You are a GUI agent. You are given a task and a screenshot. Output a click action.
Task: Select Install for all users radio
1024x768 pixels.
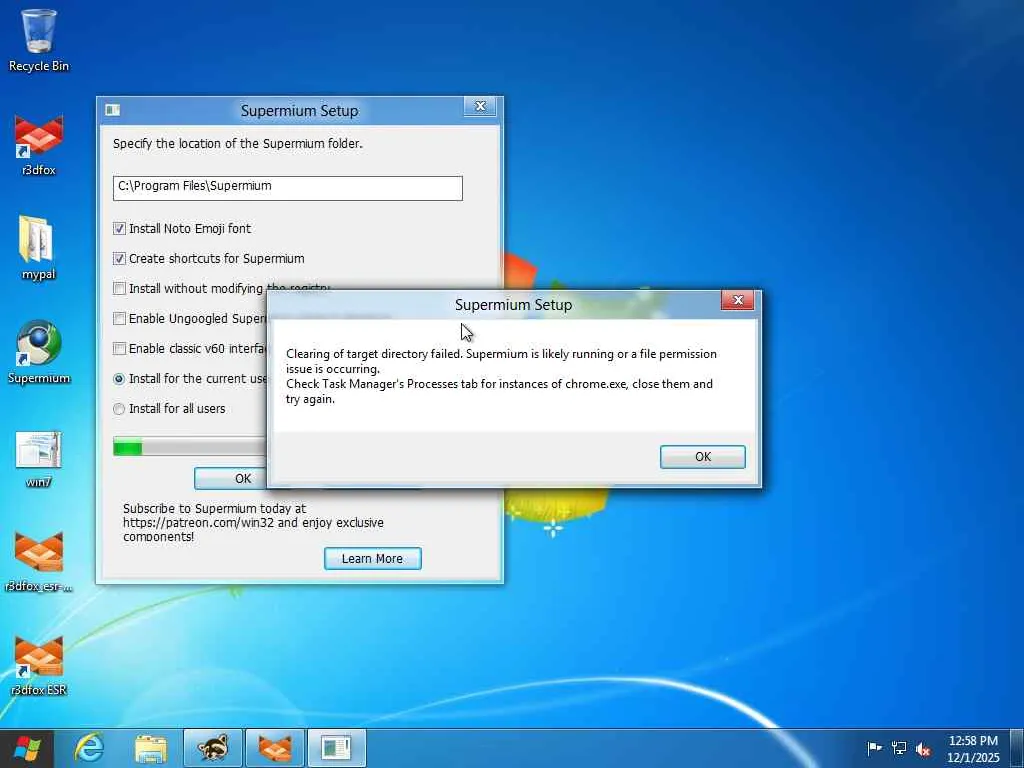coord(119,409)
